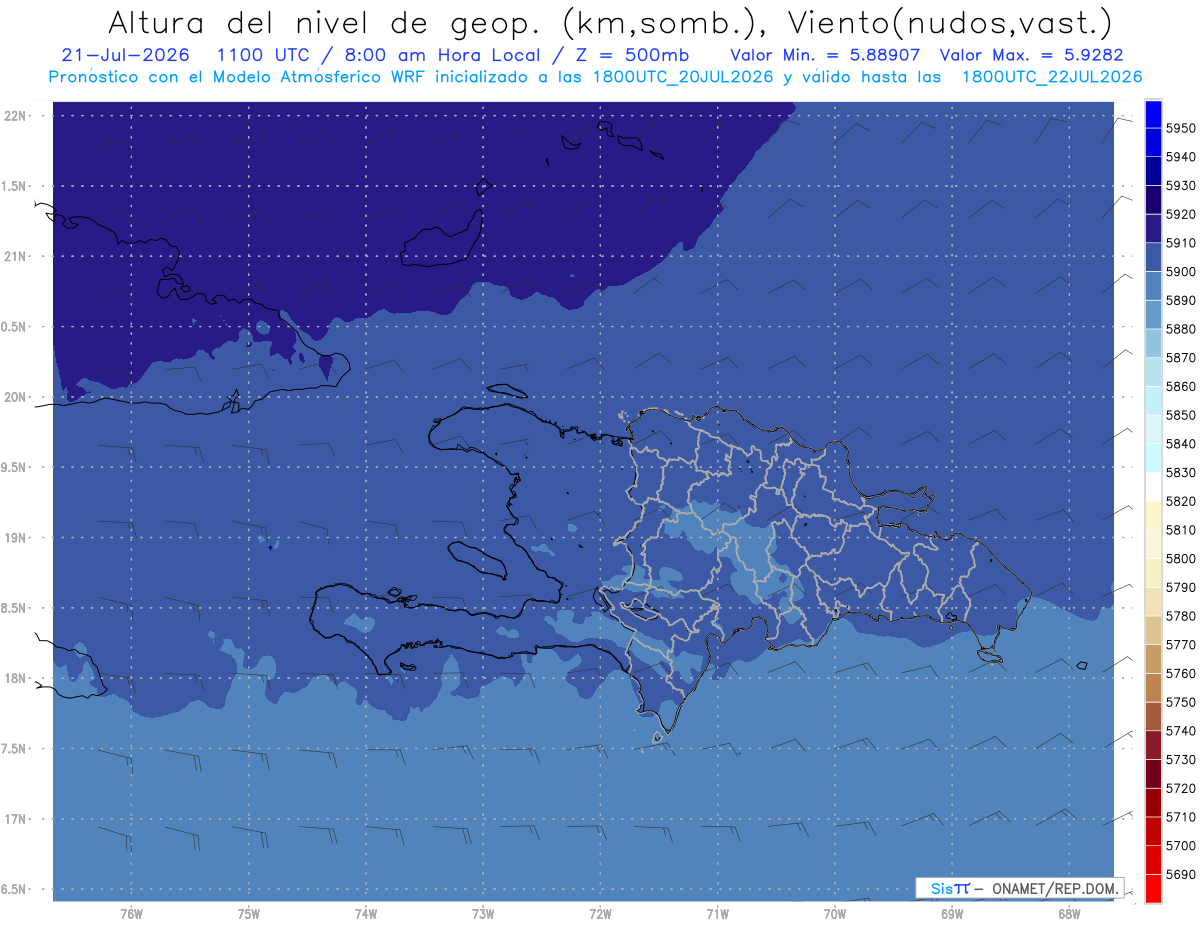Click the '70W' longitude label

[834, 913]
